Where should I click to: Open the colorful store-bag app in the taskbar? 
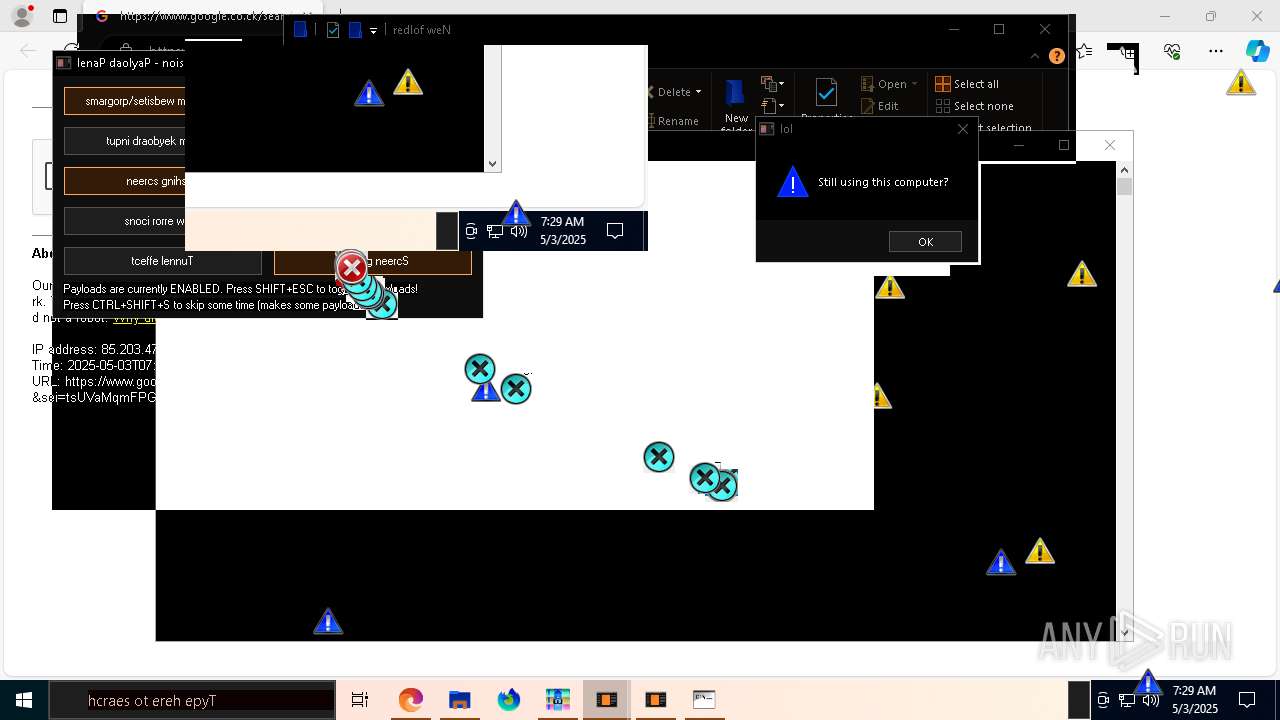[x=557, y=700]
